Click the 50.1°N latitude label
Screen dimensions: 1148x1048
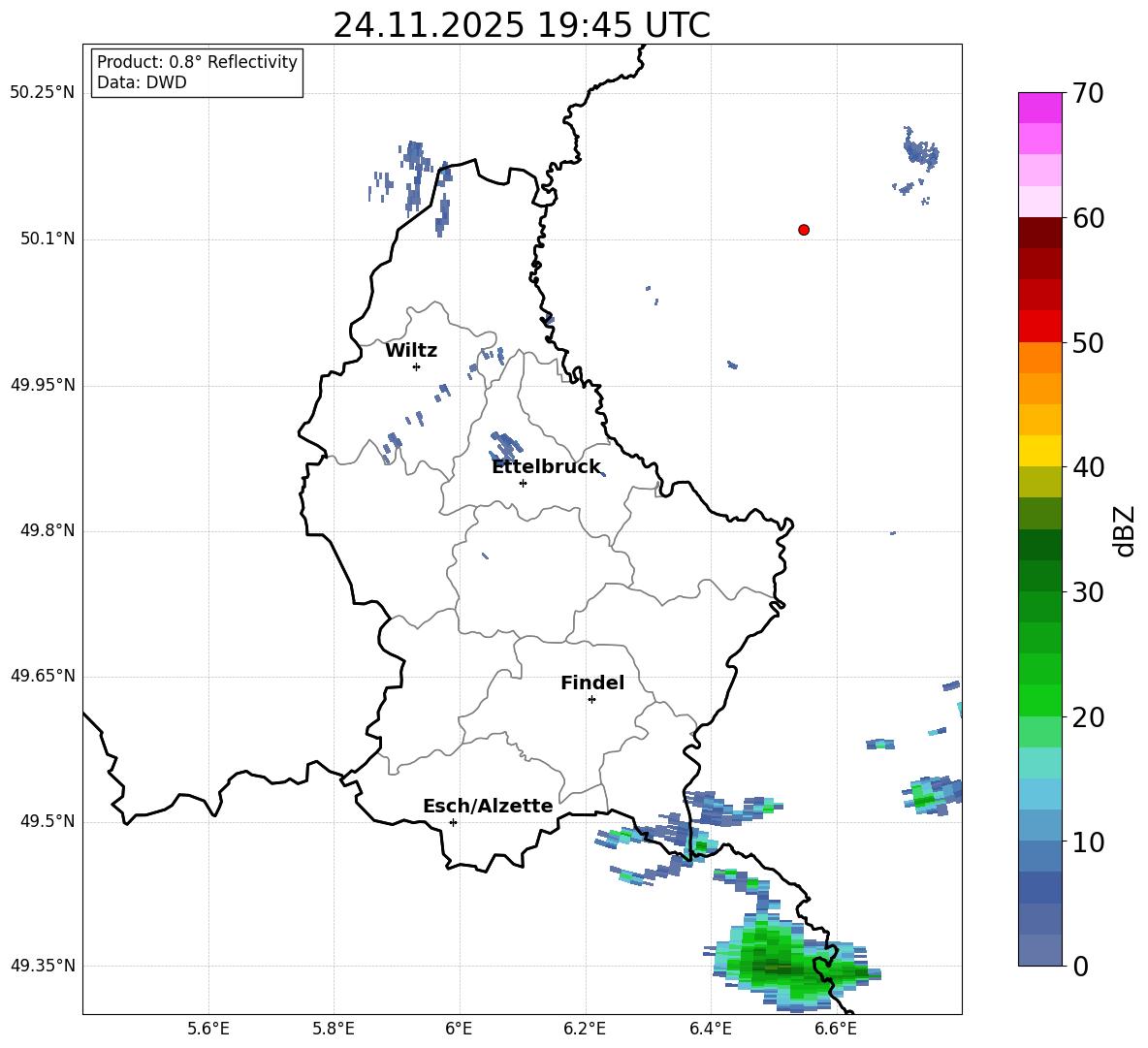(48, 239)
